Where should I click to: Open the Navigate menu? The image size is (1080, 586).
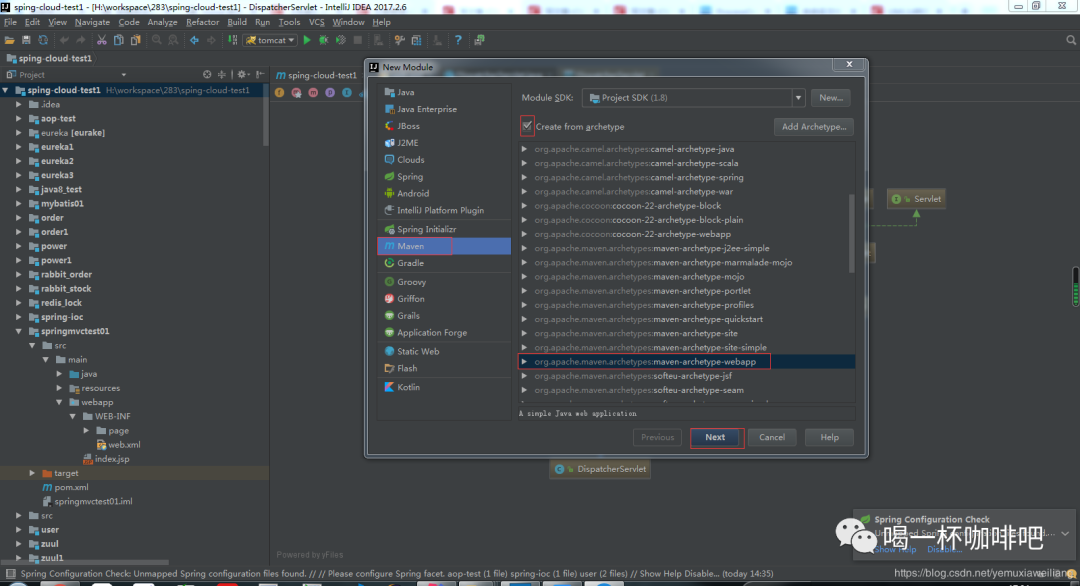92,22
